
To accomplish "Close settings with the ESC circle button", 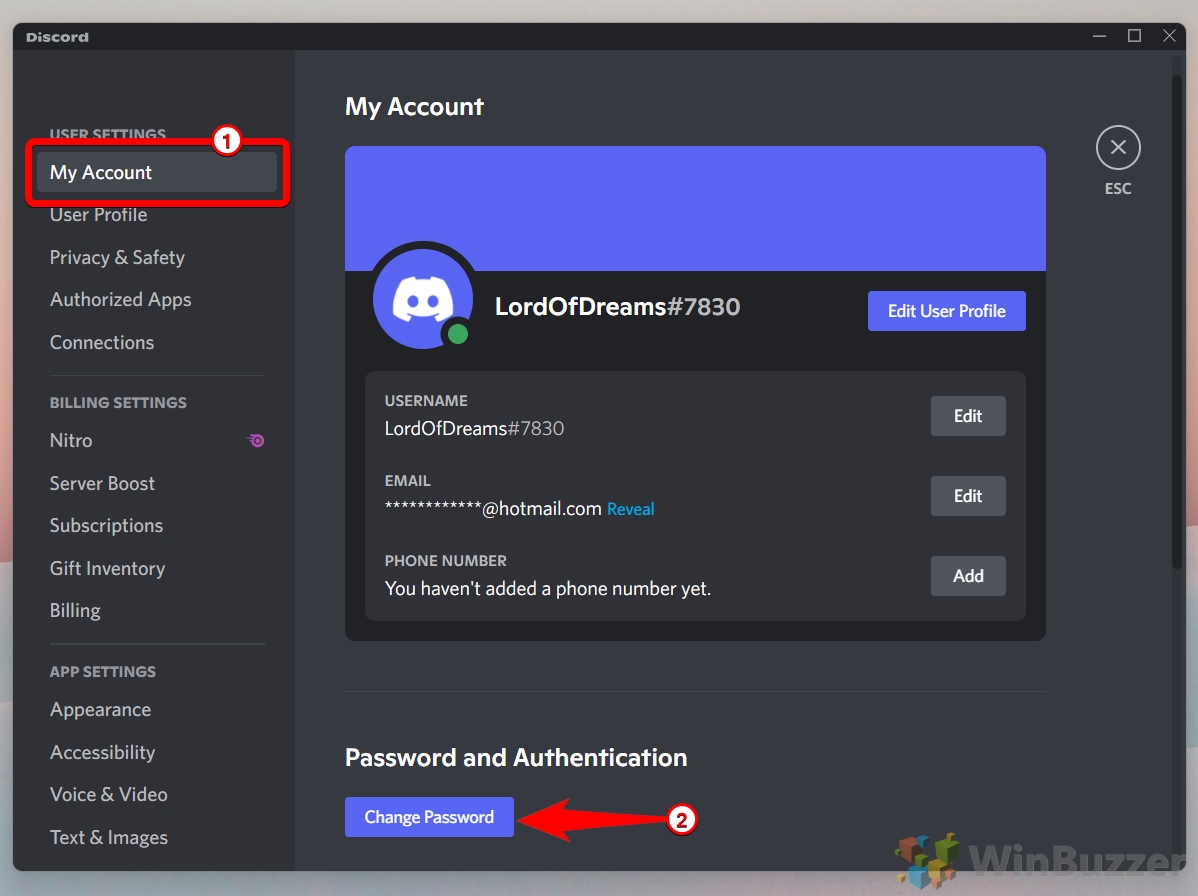I will [1118, 147].
